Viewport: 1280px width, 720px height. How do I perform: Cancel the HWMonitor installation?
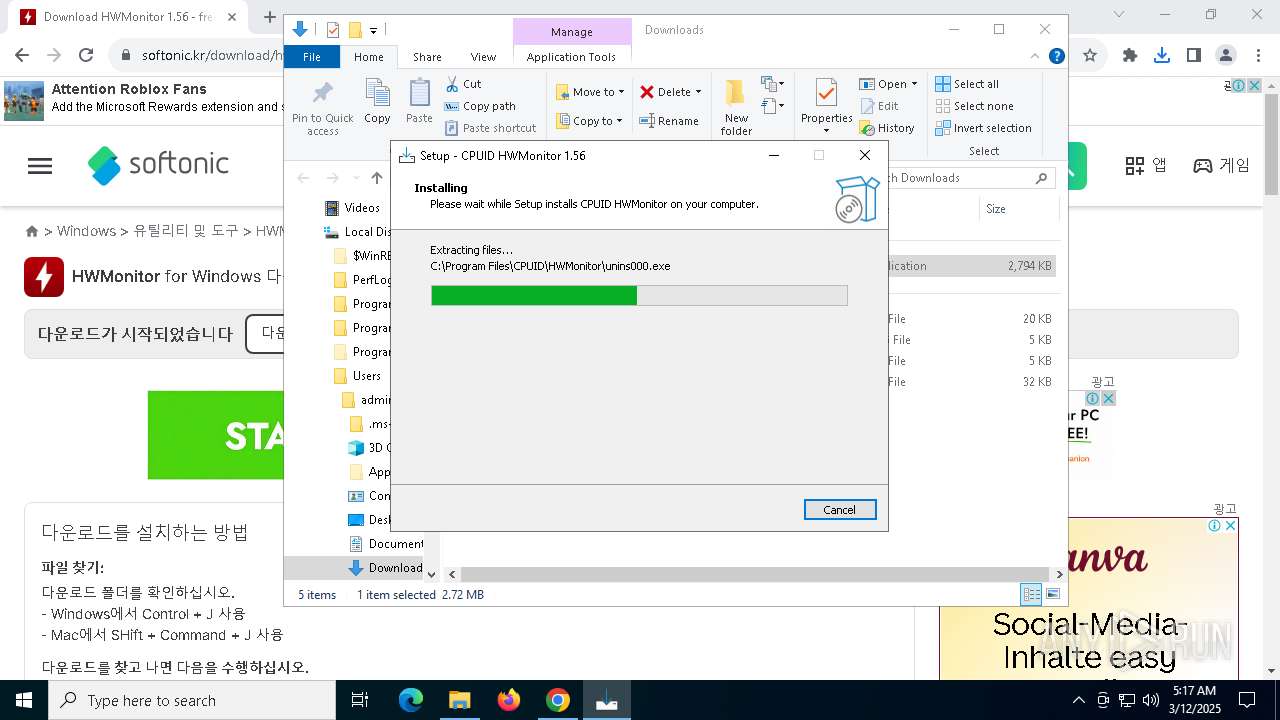[x=840, y=510]
